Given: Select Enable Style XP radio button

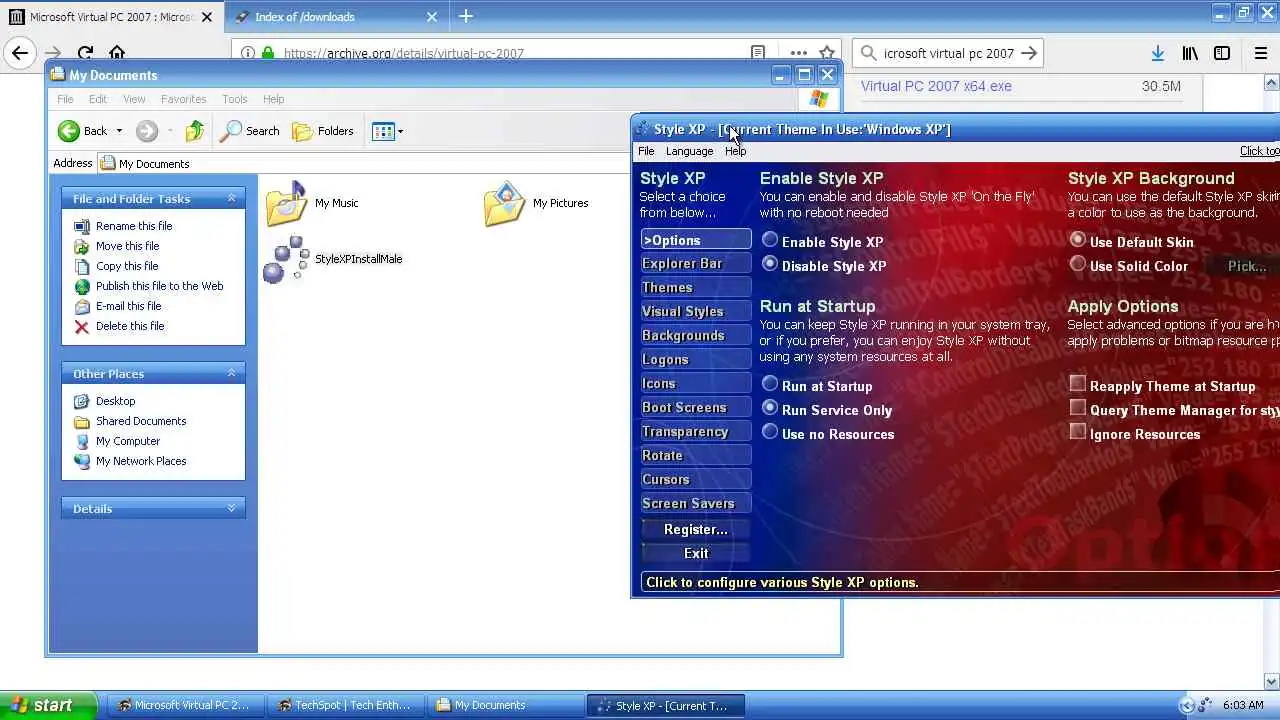Looking at the screenshot, I should pyautogui.click(x=770, y=240).
